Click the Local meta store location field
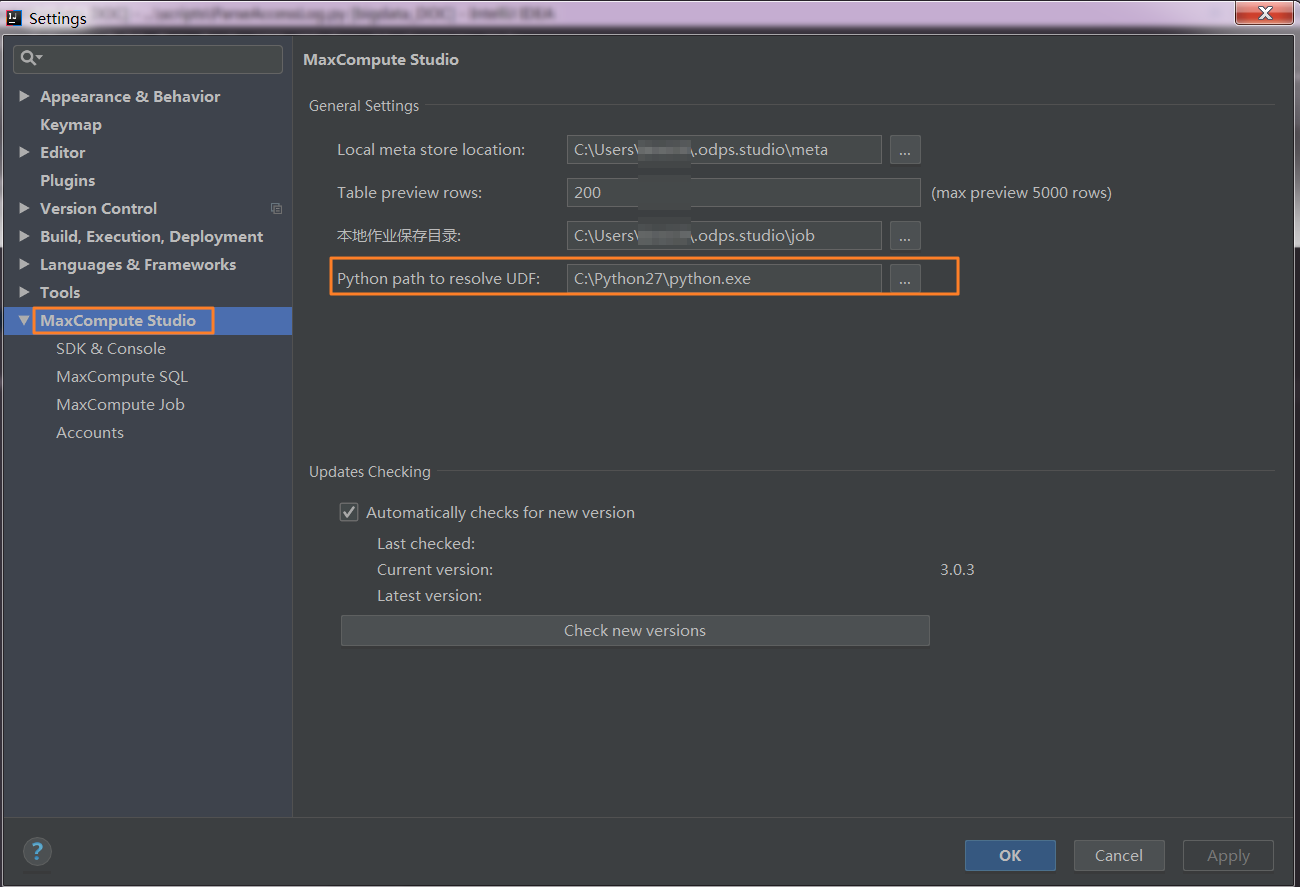This screenshot has width=1300, height=887. (724, 150)
